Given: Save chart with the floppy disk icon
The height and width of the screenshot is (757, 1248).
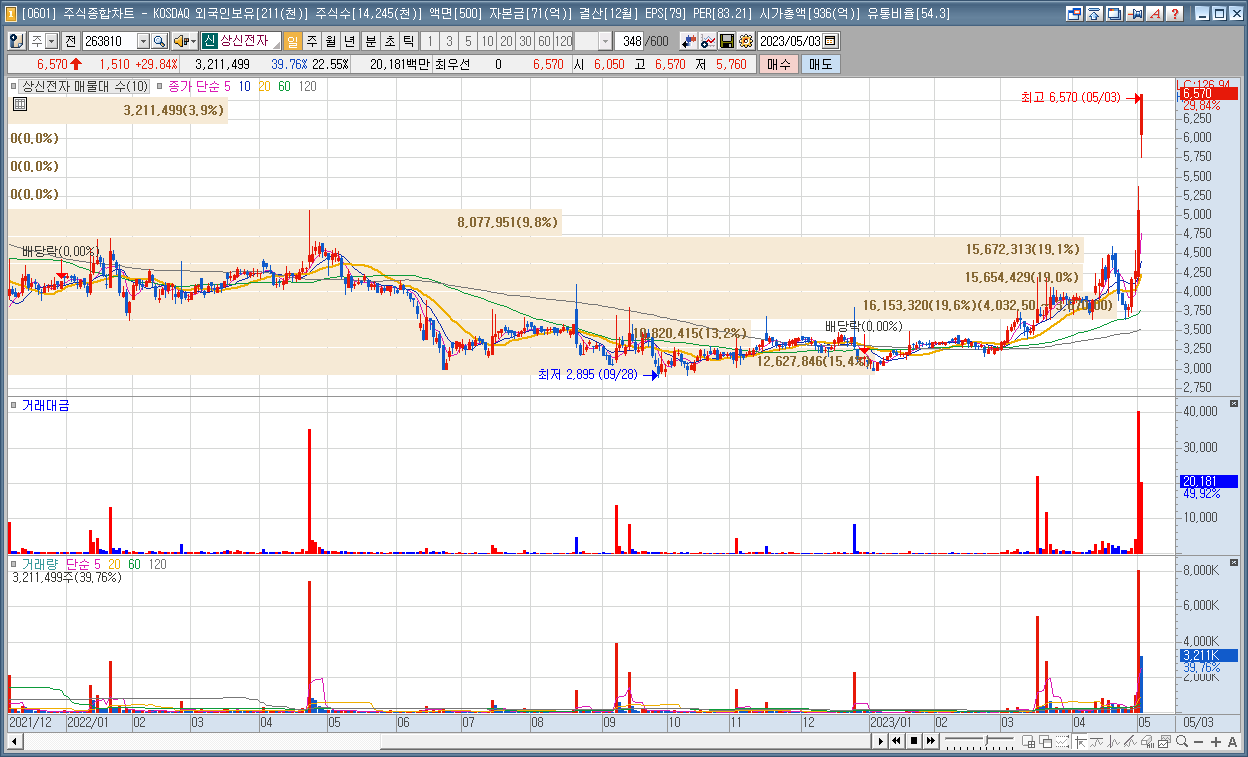Looking at the screenshot, I should (x=727, y=41).
